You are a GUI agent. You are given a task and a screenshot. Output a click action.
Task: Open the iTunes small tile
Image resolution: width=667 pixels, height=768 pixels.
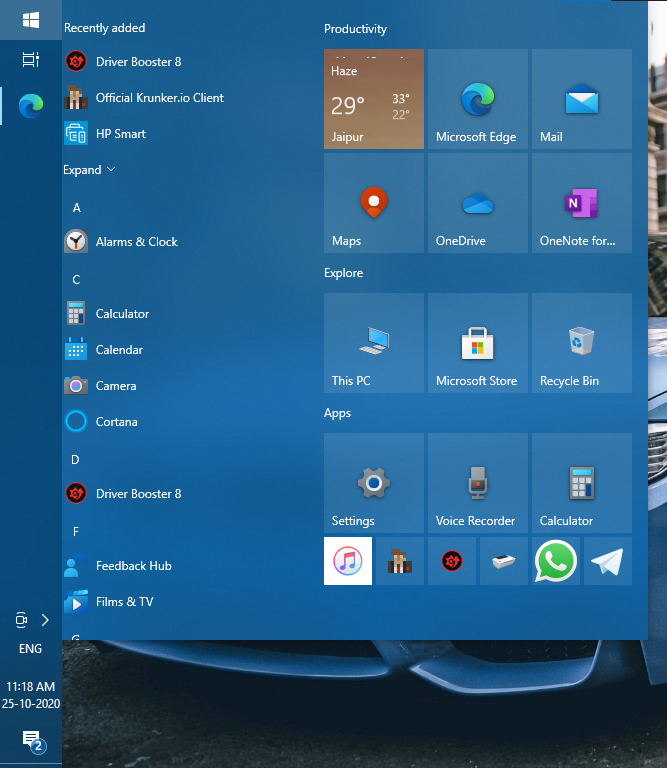[348, 561]
